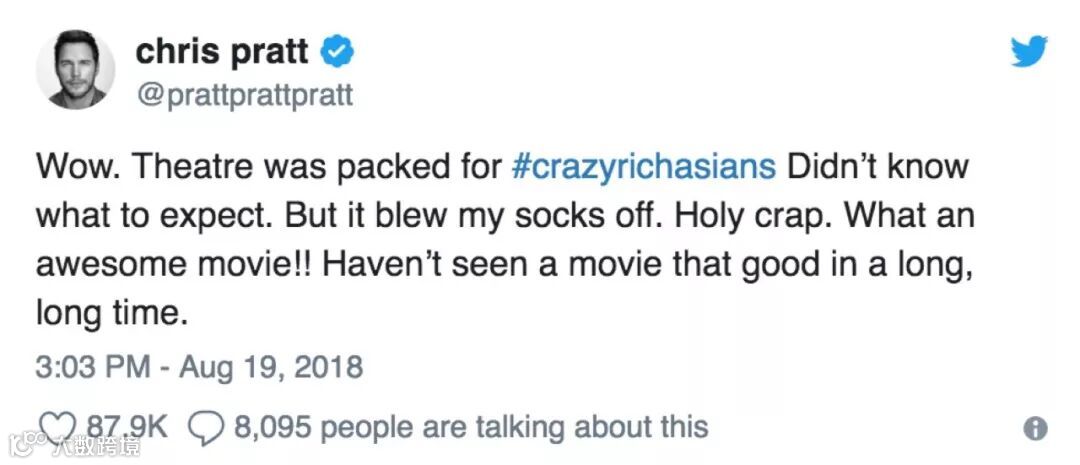Click the "long time." last line
The image size is (1080, 465).
pyautogui.click(x=112, y=315)
